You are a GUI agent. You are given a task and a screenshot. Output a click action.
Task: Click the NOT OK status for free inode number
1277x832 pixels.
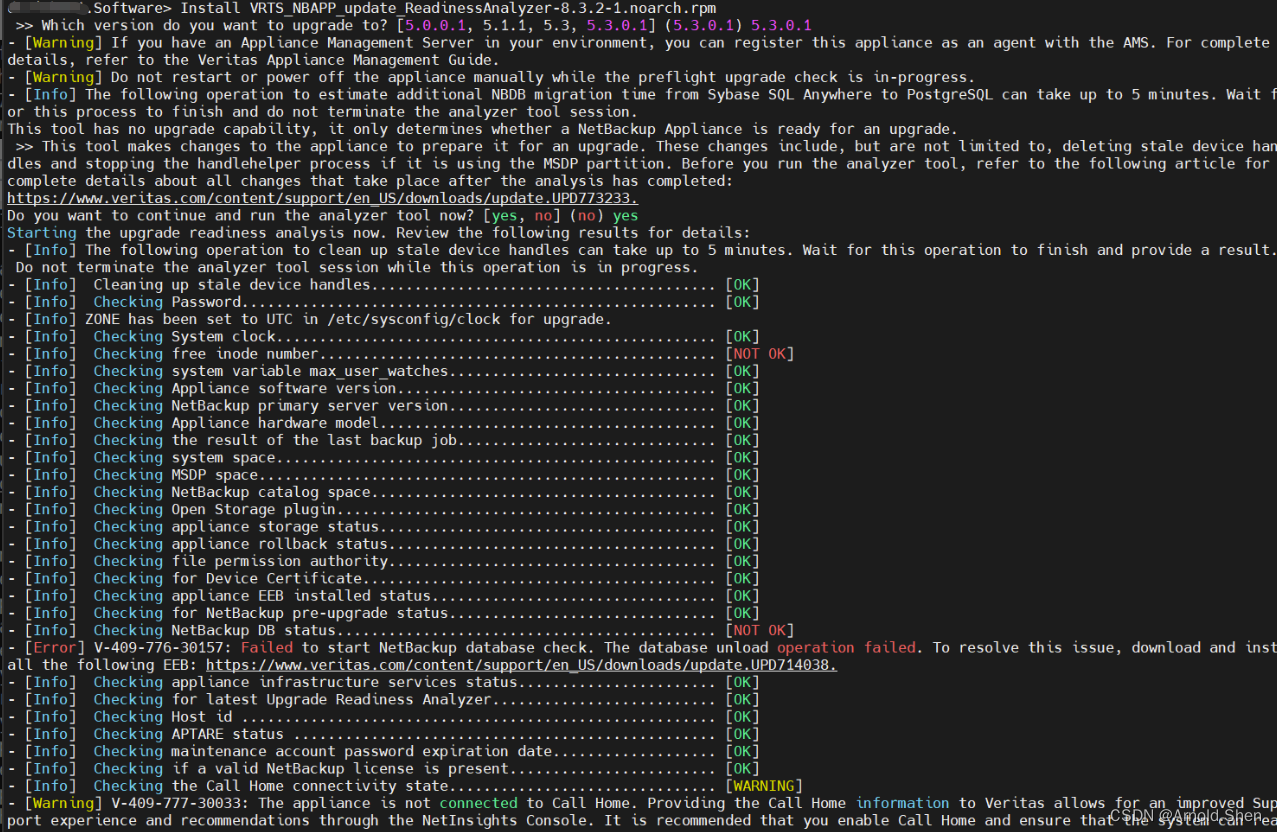760,354
